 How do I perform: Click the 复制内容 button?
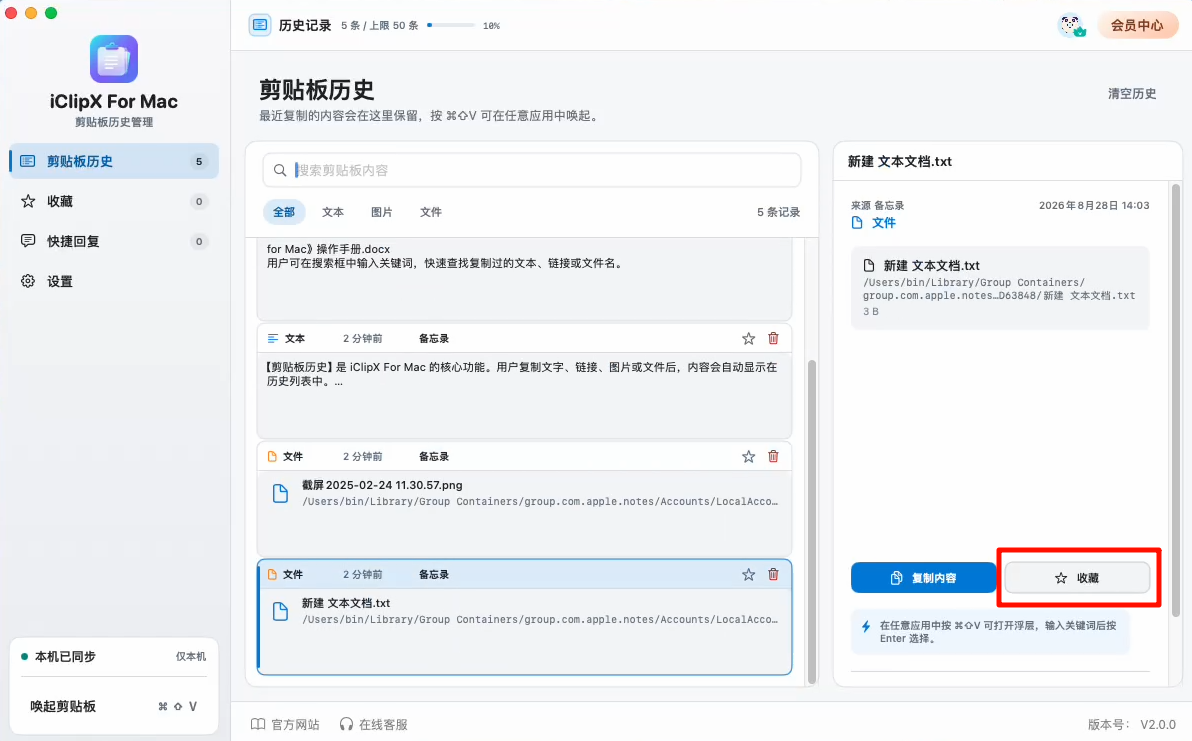click(924, 578)
